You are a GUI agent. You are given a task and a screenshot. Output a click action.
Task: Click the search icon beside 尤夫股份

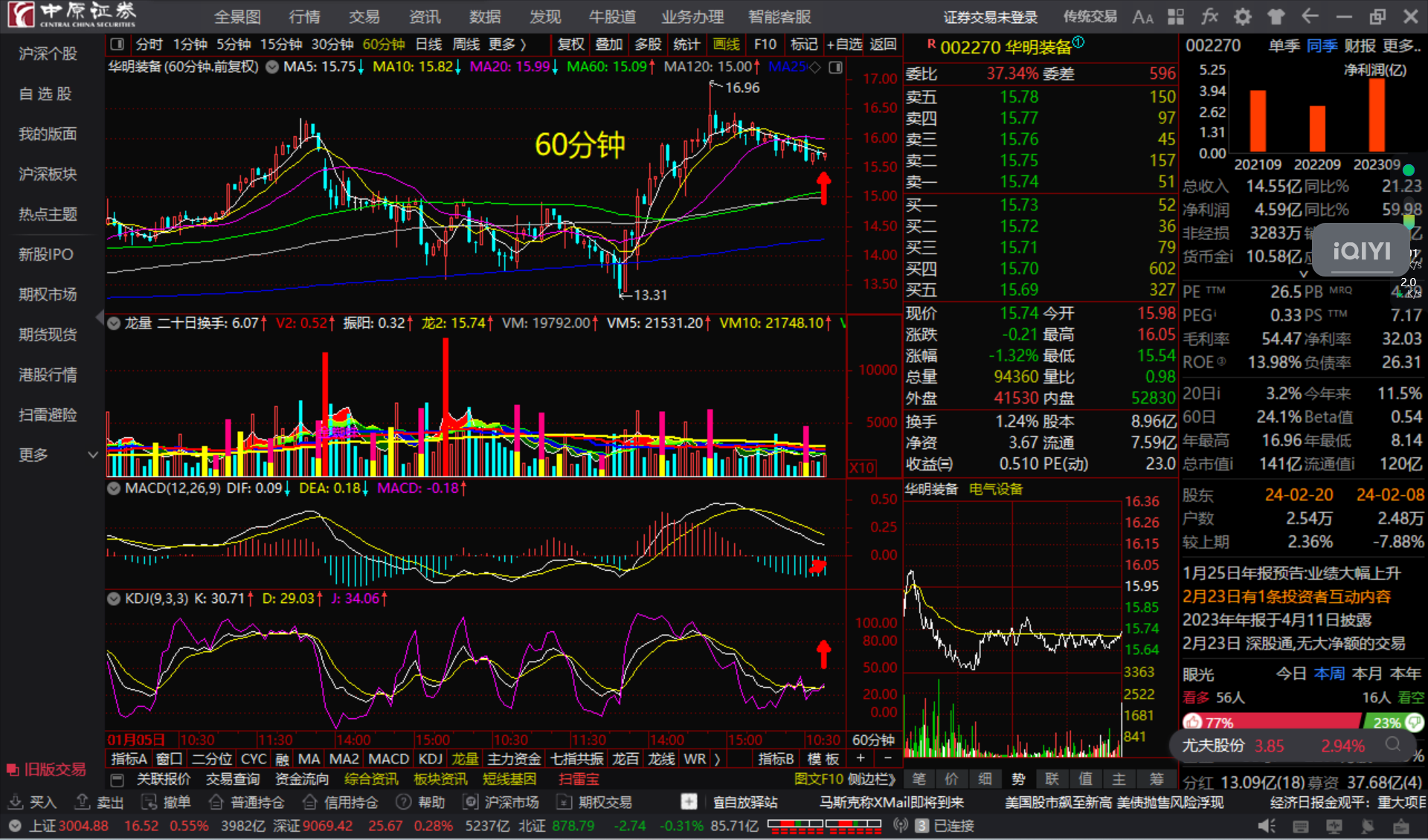(1393, 744)
